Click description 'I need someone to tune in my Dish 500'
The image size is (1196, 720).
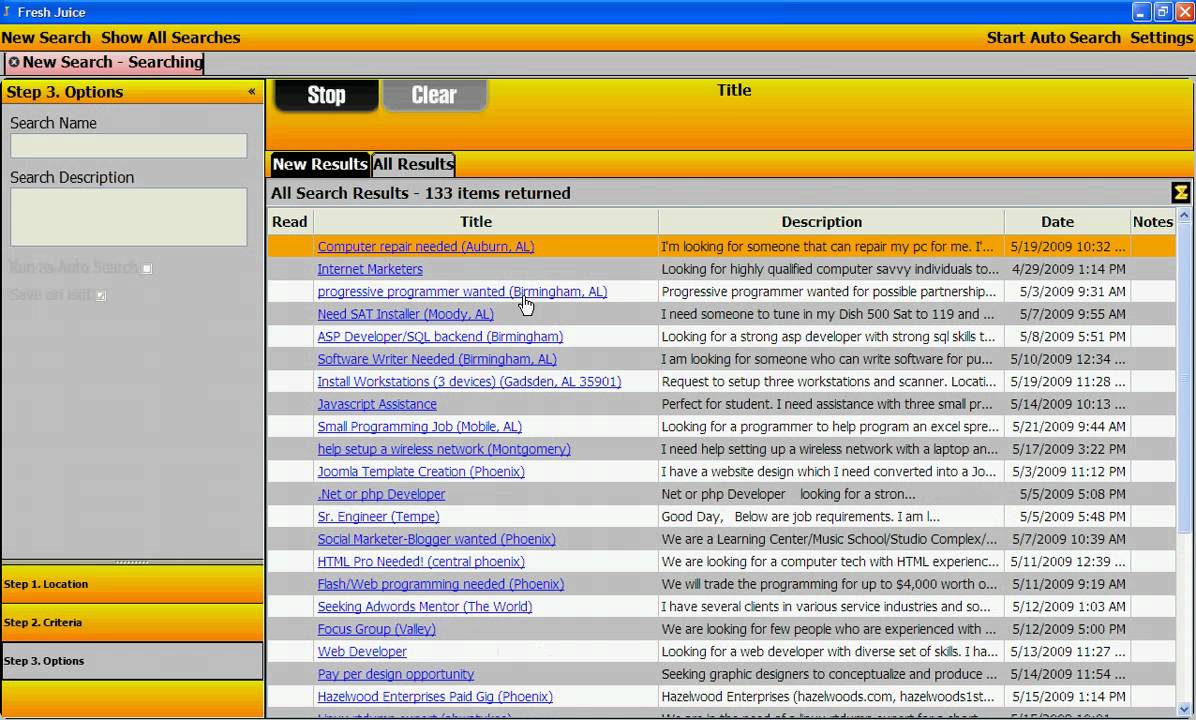[x=831, y=314]
